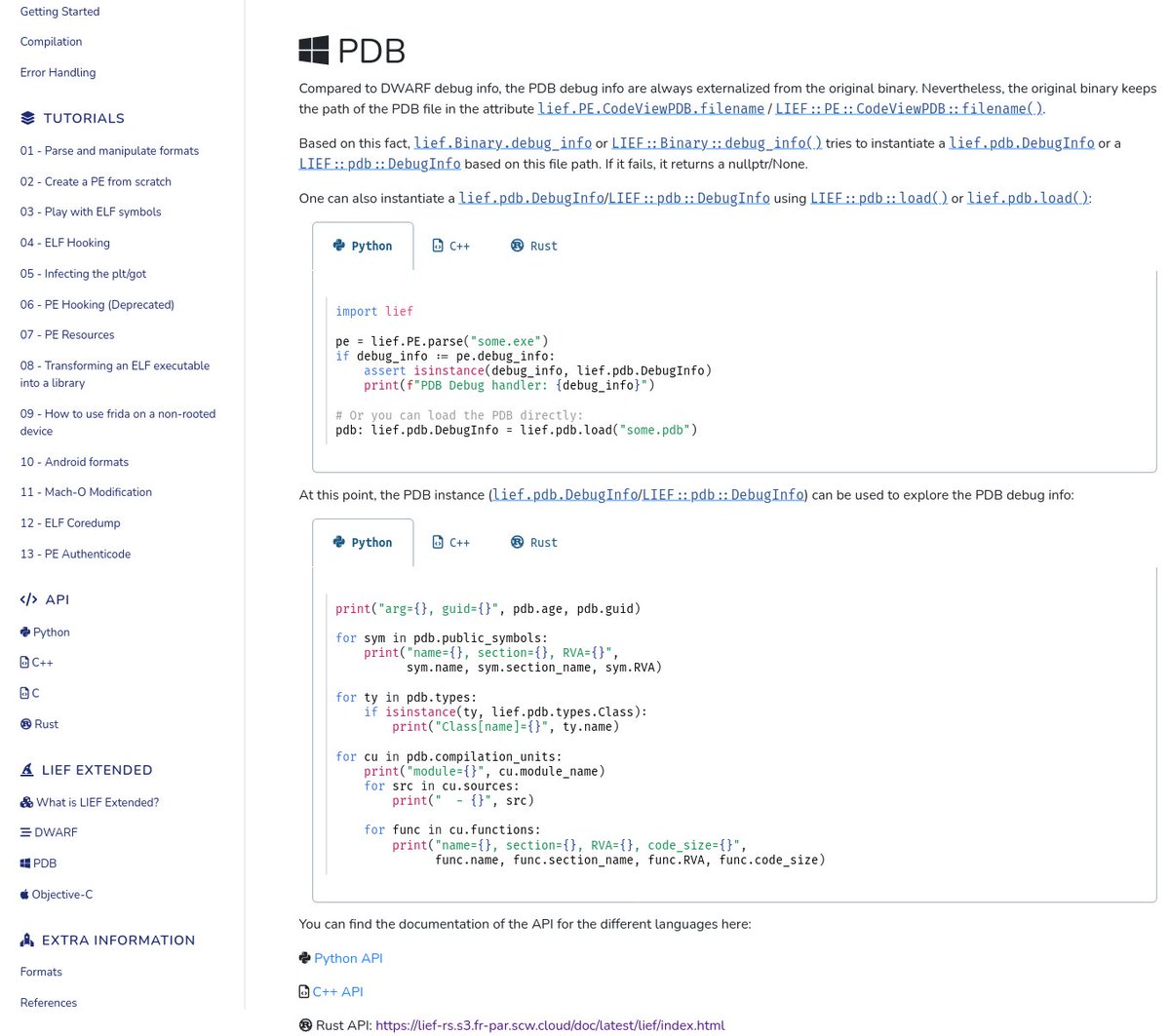Click the Tutorials section stack icon

tap(27, 118)
